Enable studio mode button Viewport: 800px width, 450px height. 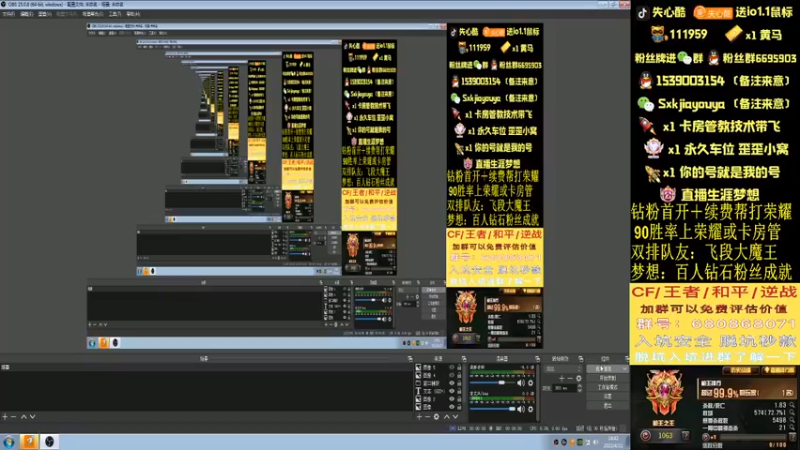tap(608, 387)
